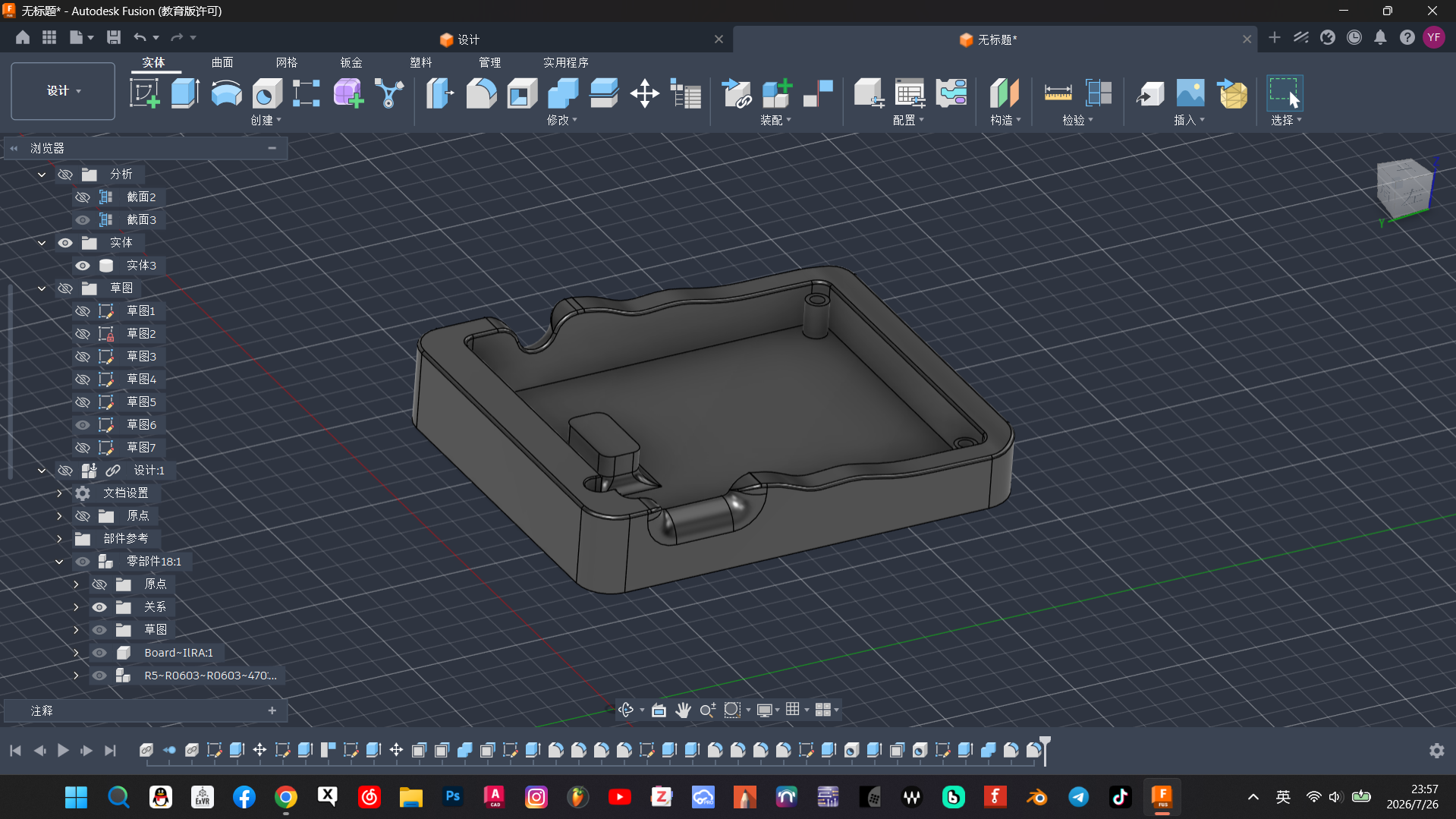The height and width of the screenshot is (819, 1456).
Task: Select the Hole tool
Action: tap(266, 93)
